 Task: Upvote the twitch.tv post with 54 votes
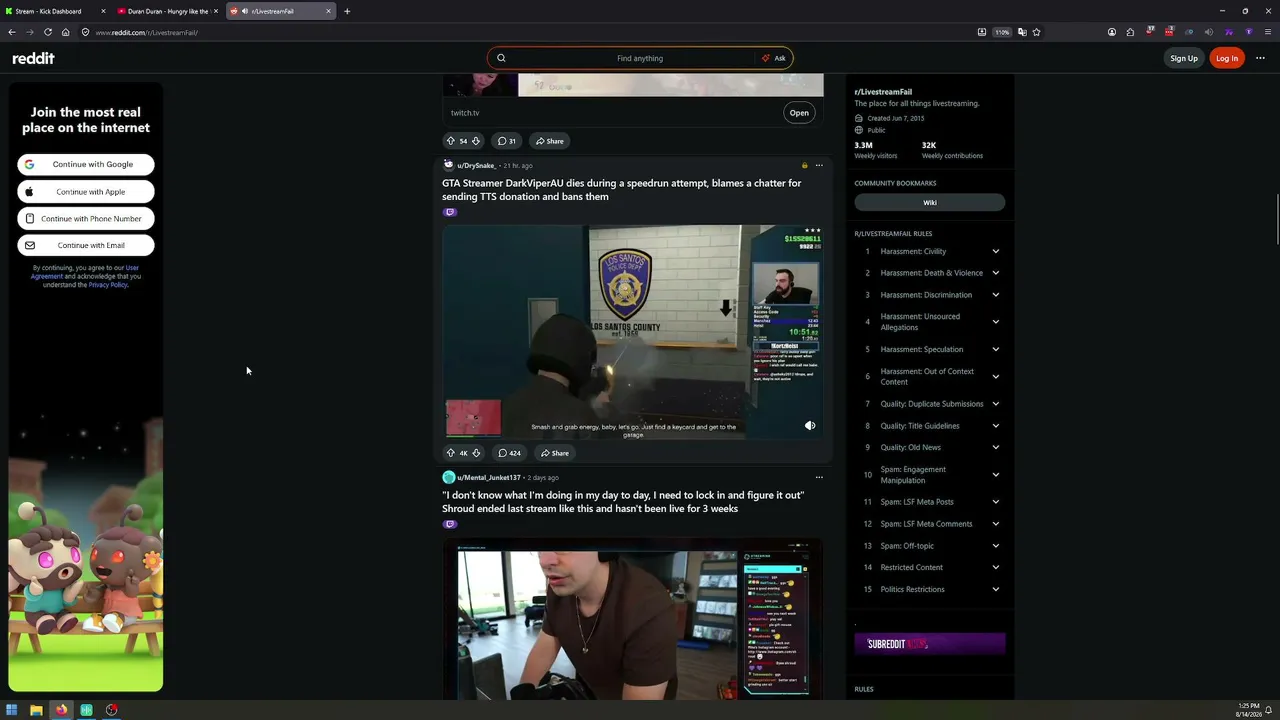coord(450,141)
